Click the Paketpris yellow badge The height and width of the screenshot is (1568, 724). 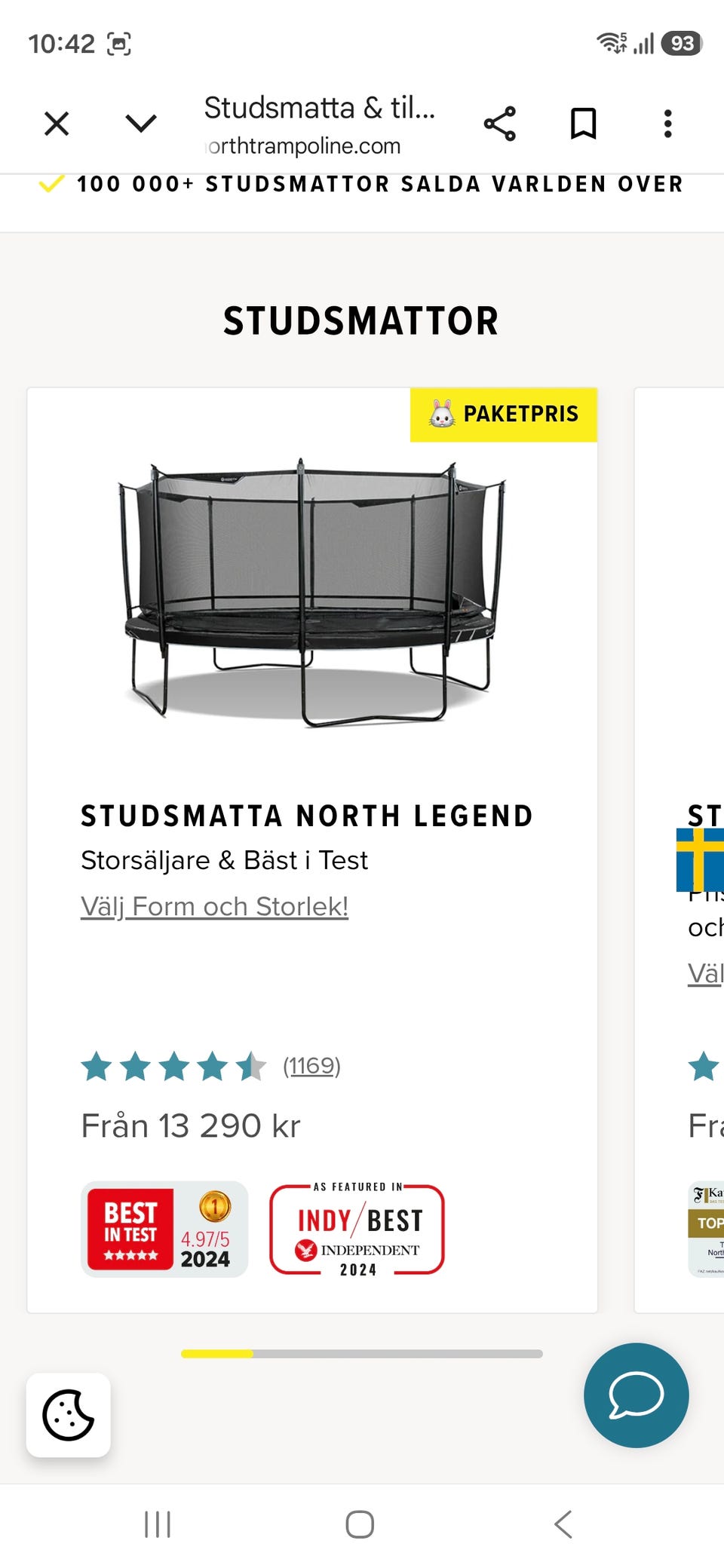(x=504, y=414)
